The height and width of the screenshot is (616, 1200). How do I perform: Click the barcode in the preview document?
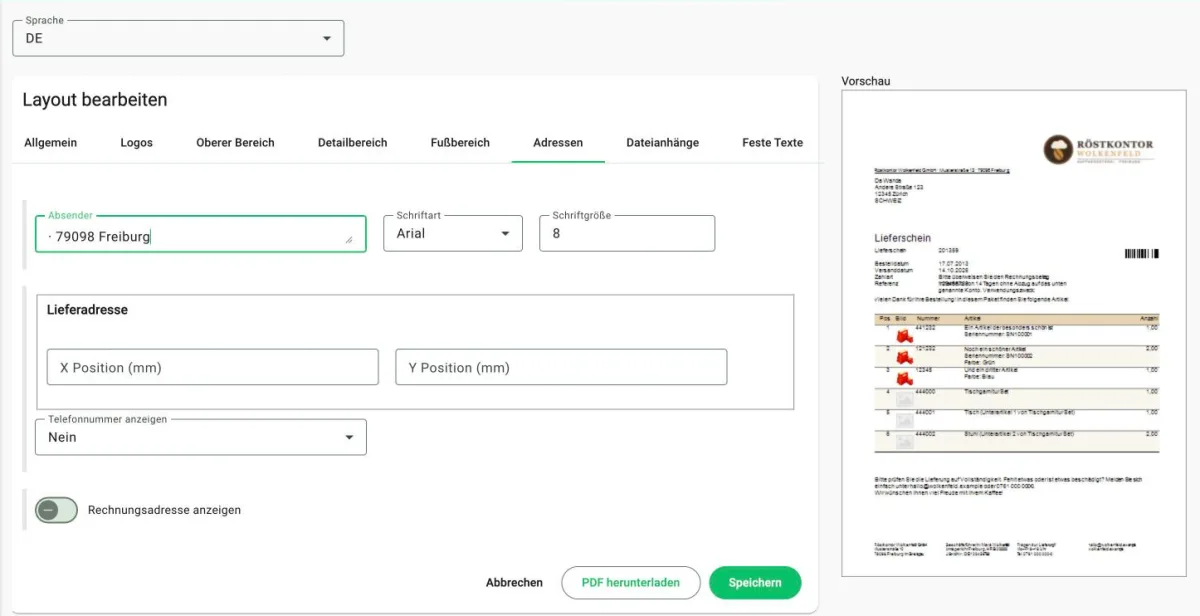[1140, 254]
